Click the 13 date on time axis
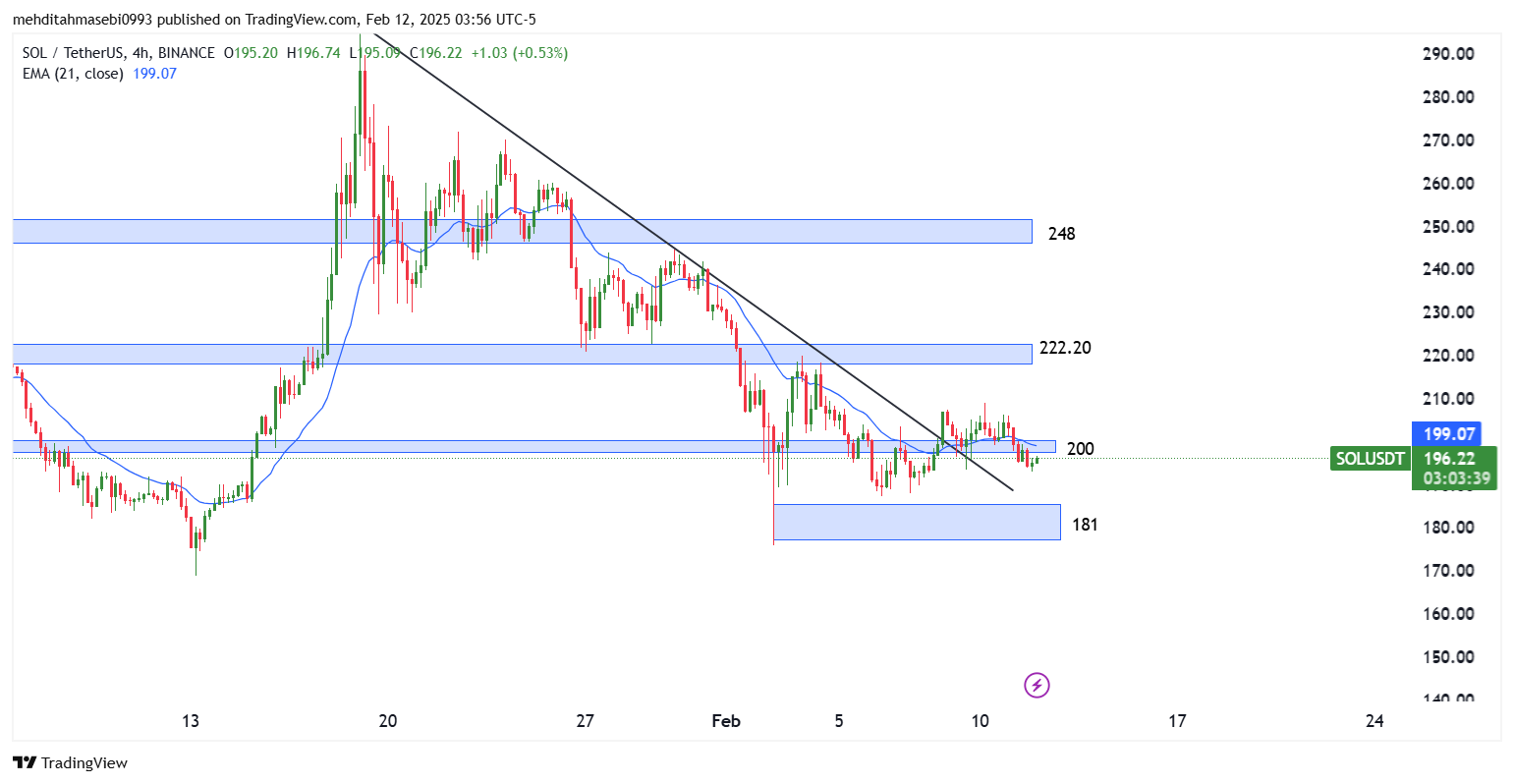The height and width of the screenshot is (784, 1514). click(x=191, y=721)
